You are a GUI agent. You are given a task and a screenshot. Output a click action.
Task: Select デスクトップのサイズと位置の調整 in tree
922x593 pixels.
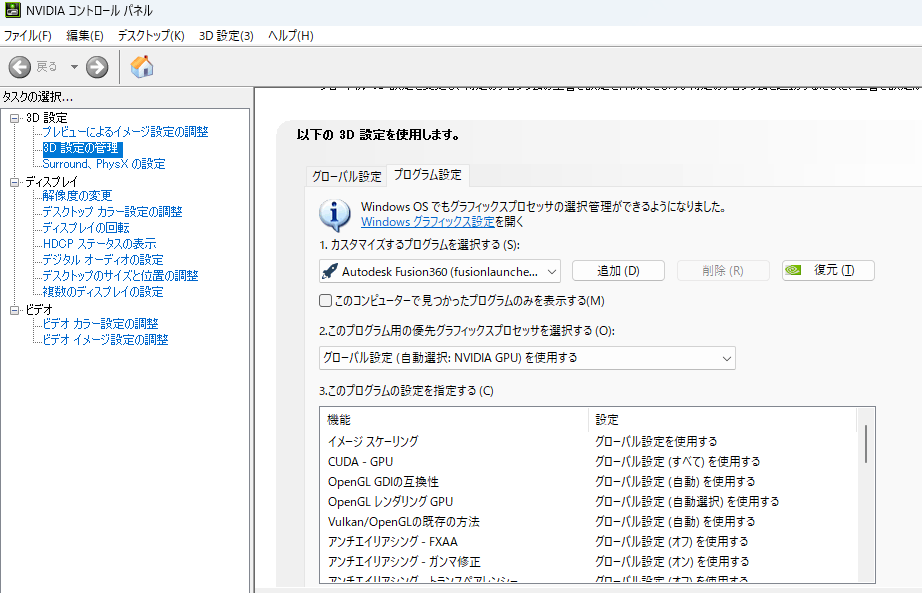(121, 276)
